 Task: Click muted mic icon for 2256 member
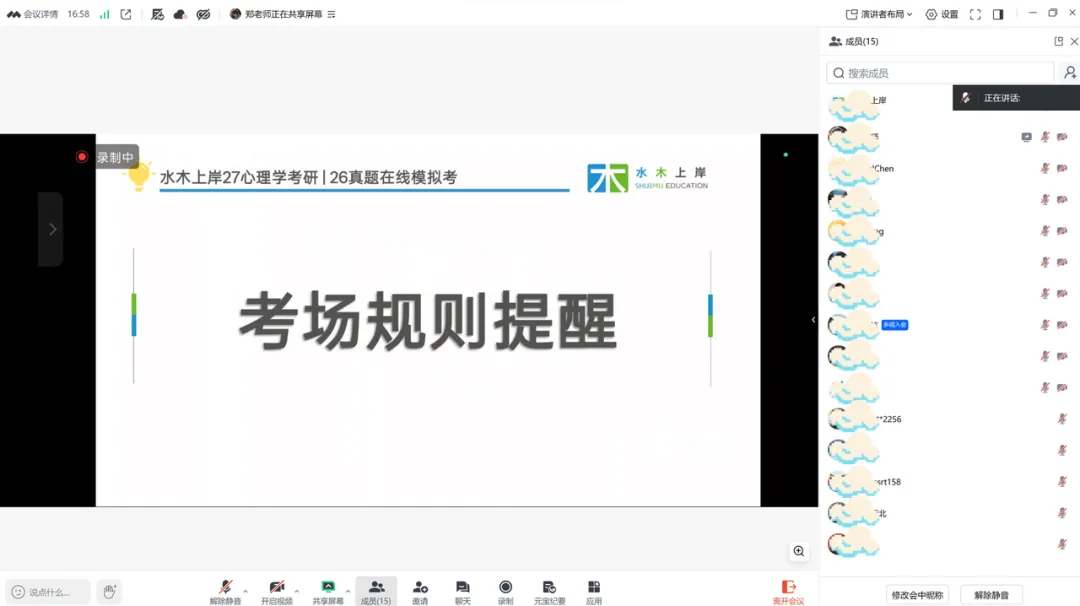(1062, 419)
